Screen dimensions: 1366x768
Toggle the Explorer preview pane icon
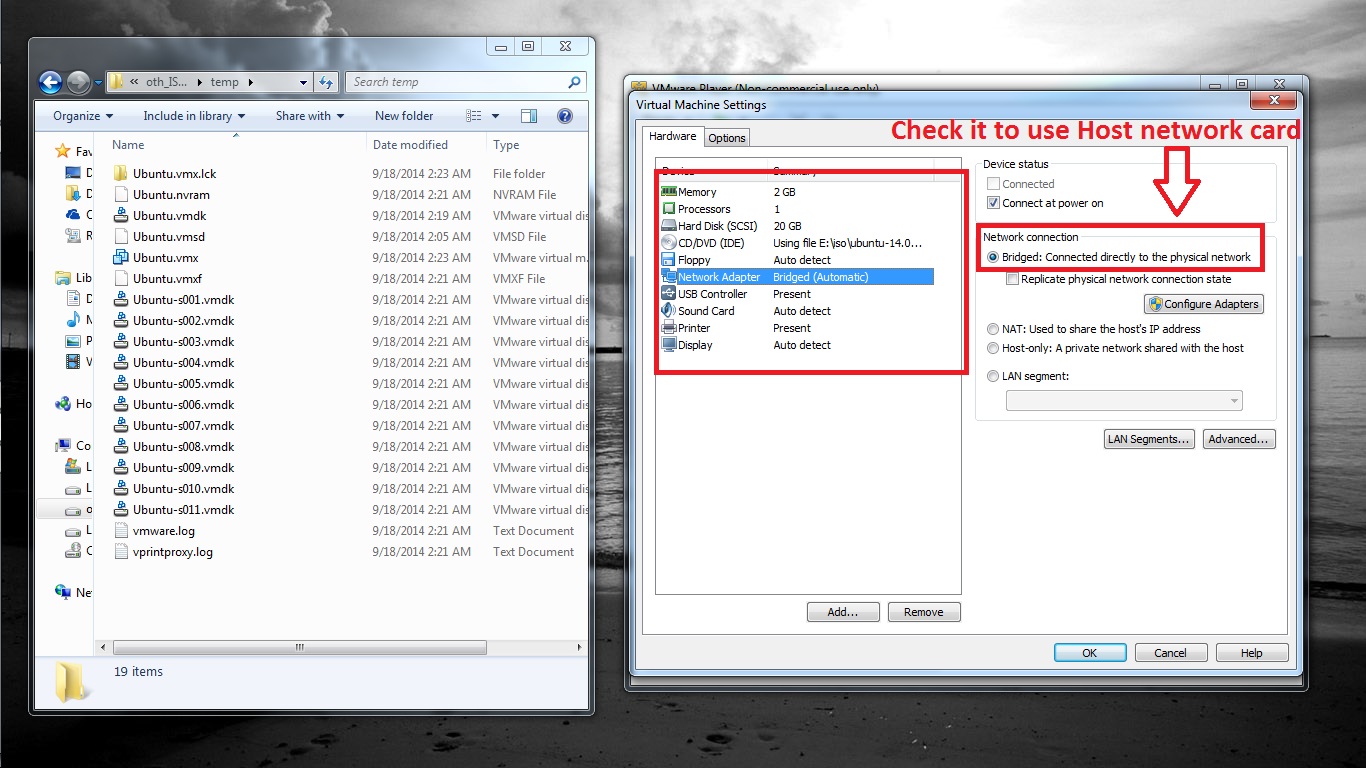[x=529, y=116]
